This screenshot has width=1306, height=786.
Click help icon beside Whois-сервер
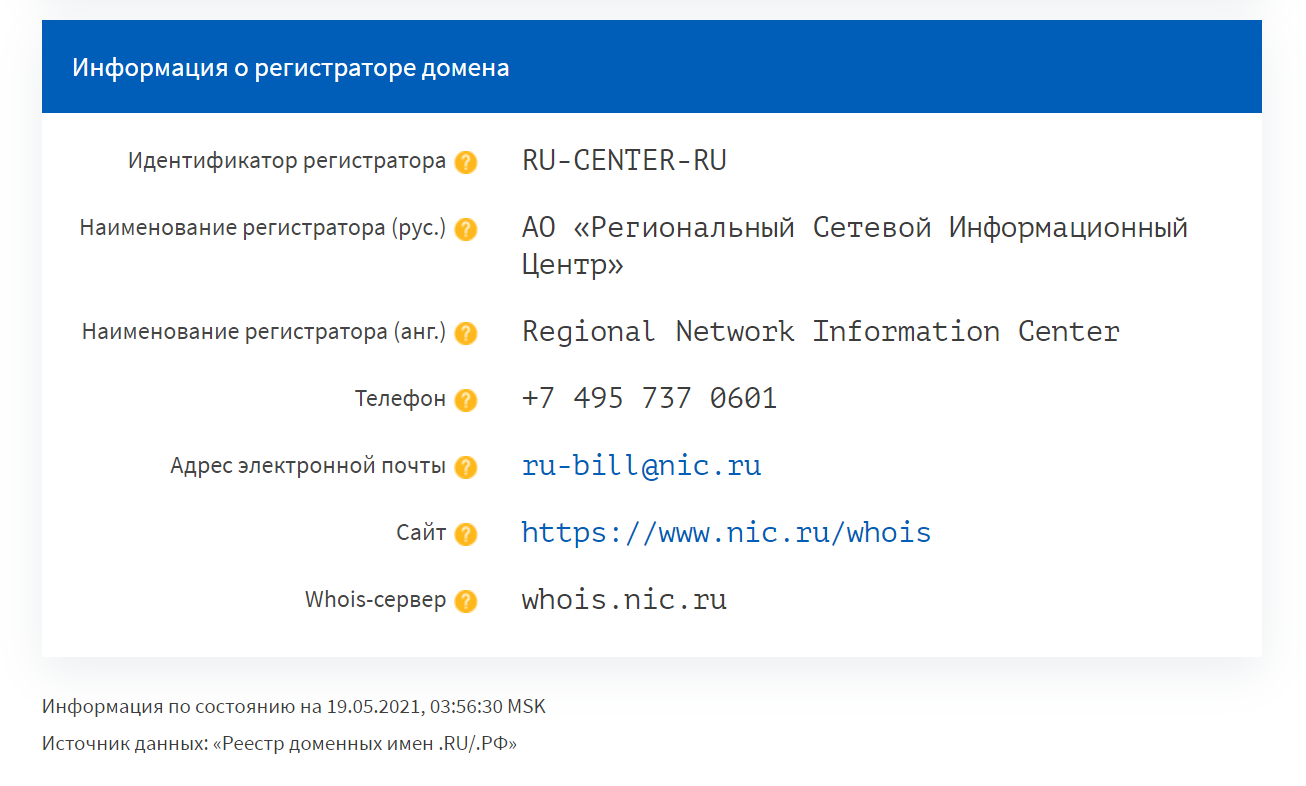(x=466, y=601)
